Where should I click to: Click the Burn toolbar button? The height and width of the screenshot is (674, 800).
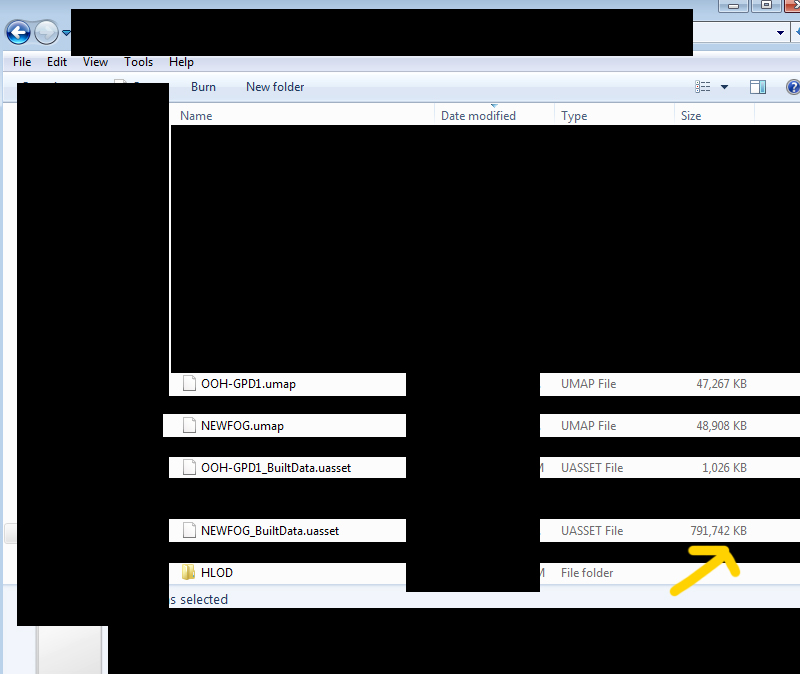coord(203,87)
